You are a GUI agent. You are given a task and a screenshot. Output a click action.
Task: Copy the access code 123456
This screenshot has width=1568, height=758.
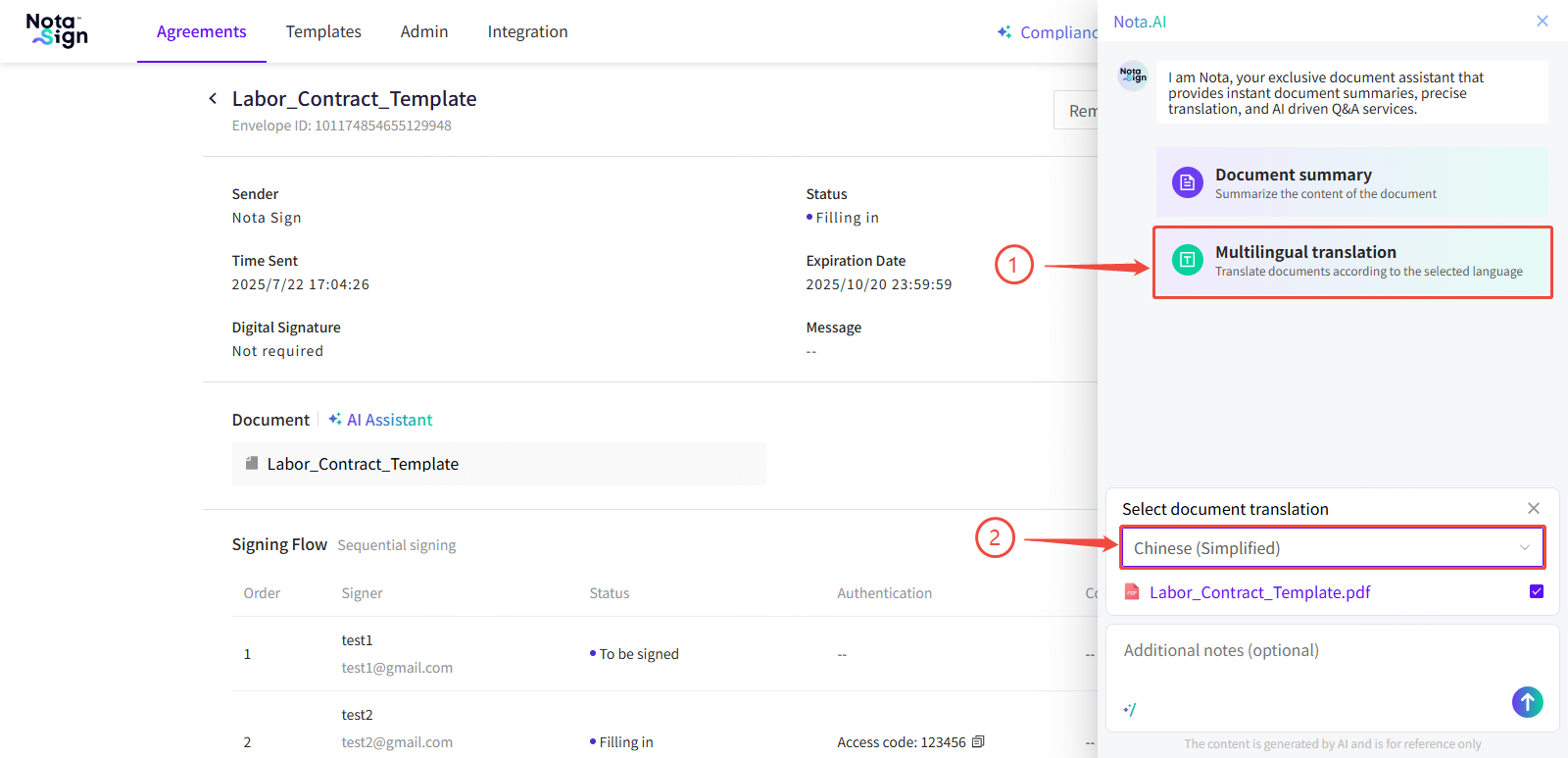coord(978,742)
